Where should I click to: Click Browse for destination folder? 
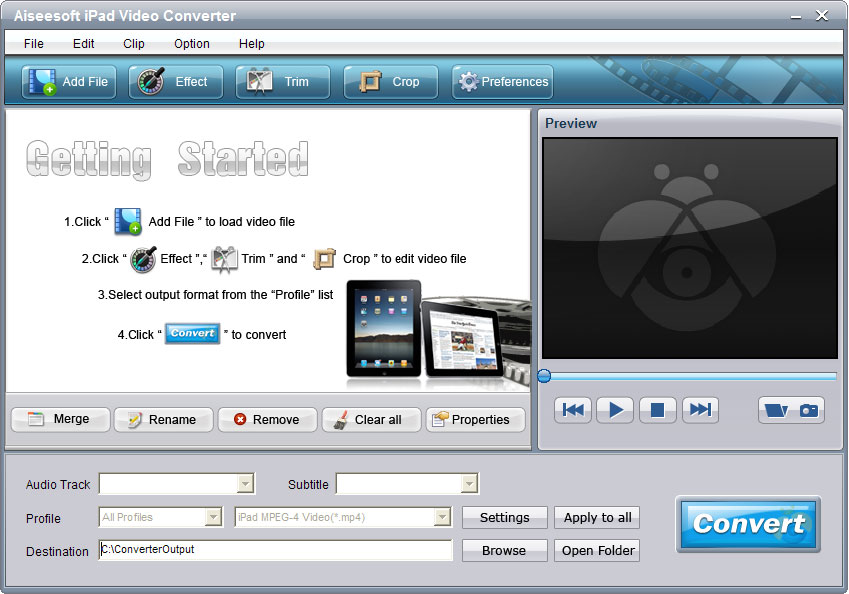(504, 550)
